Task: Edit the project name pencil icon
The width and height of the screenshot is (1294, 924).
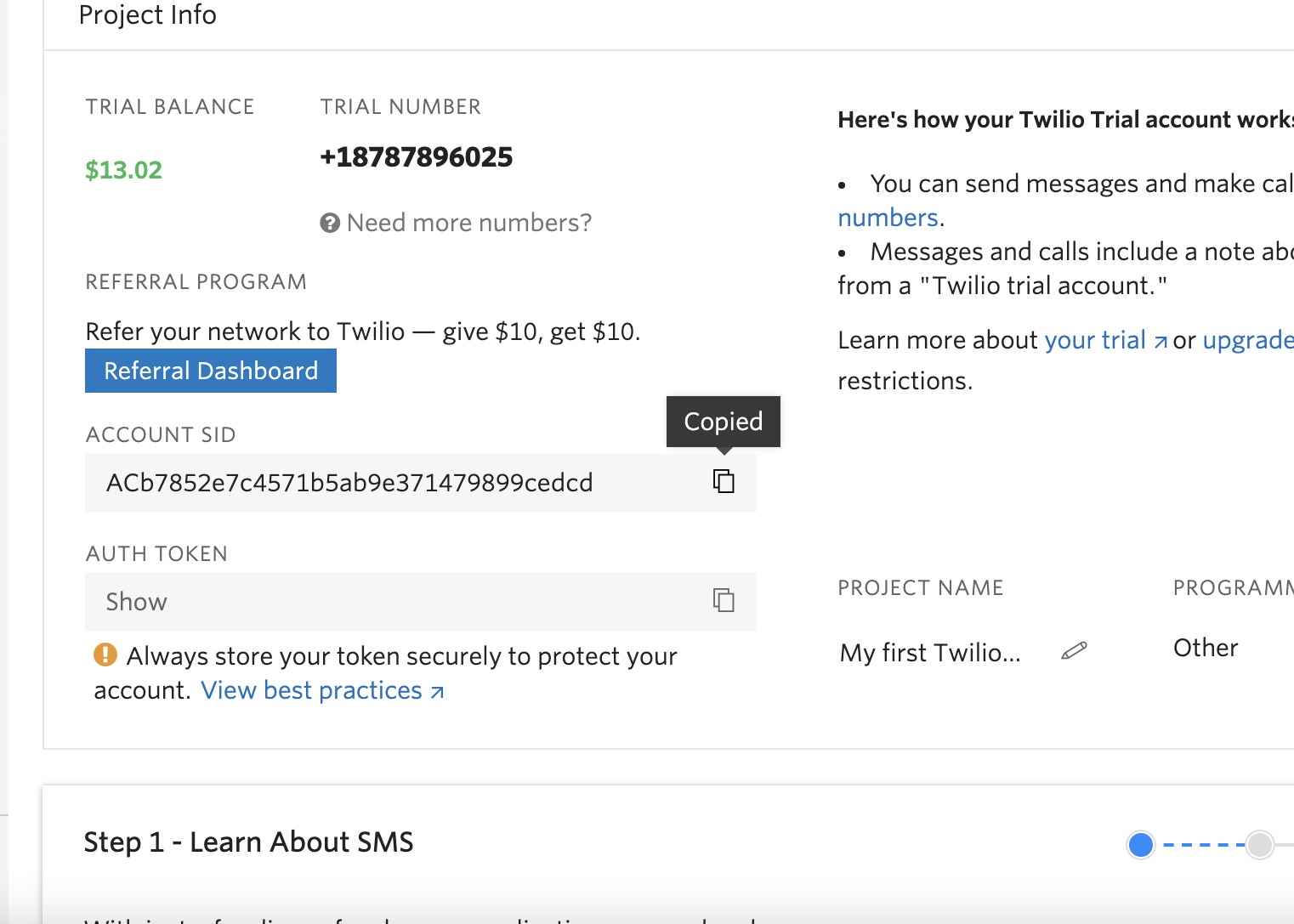Action: pyautogui.click(x=1075, y=651)
